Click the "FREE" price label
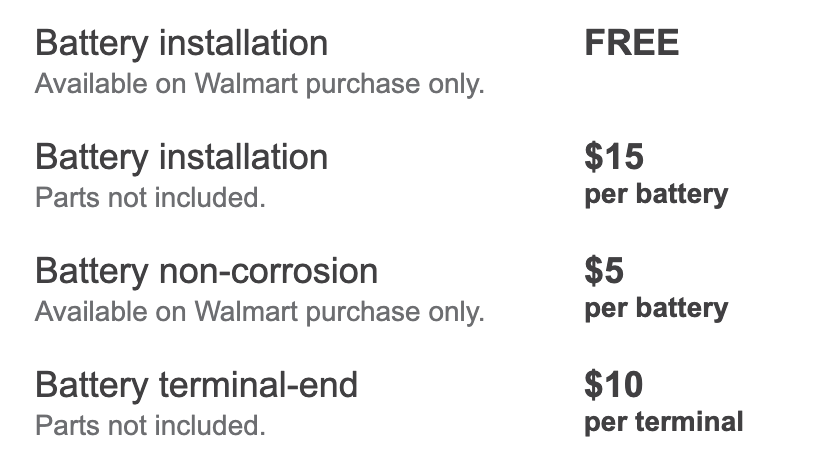 point(631,44)
